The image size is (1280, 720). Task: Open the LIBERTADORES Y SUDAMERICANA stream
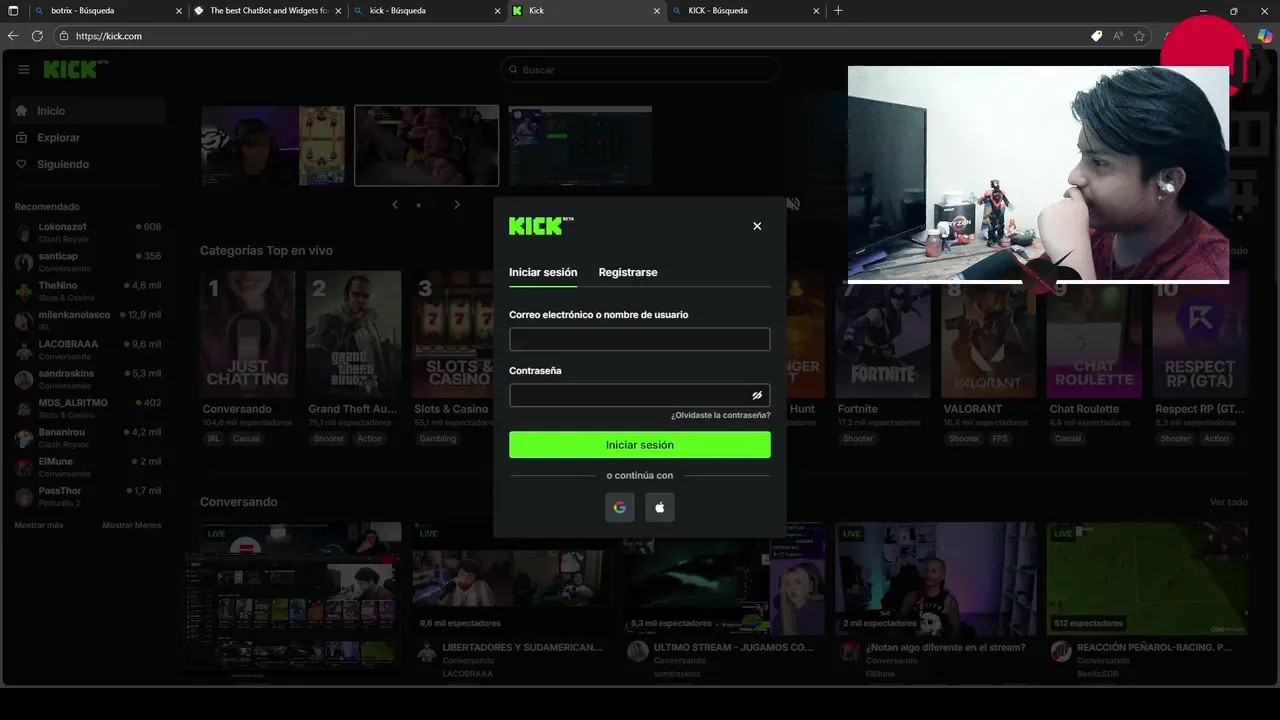click(512, 580)
